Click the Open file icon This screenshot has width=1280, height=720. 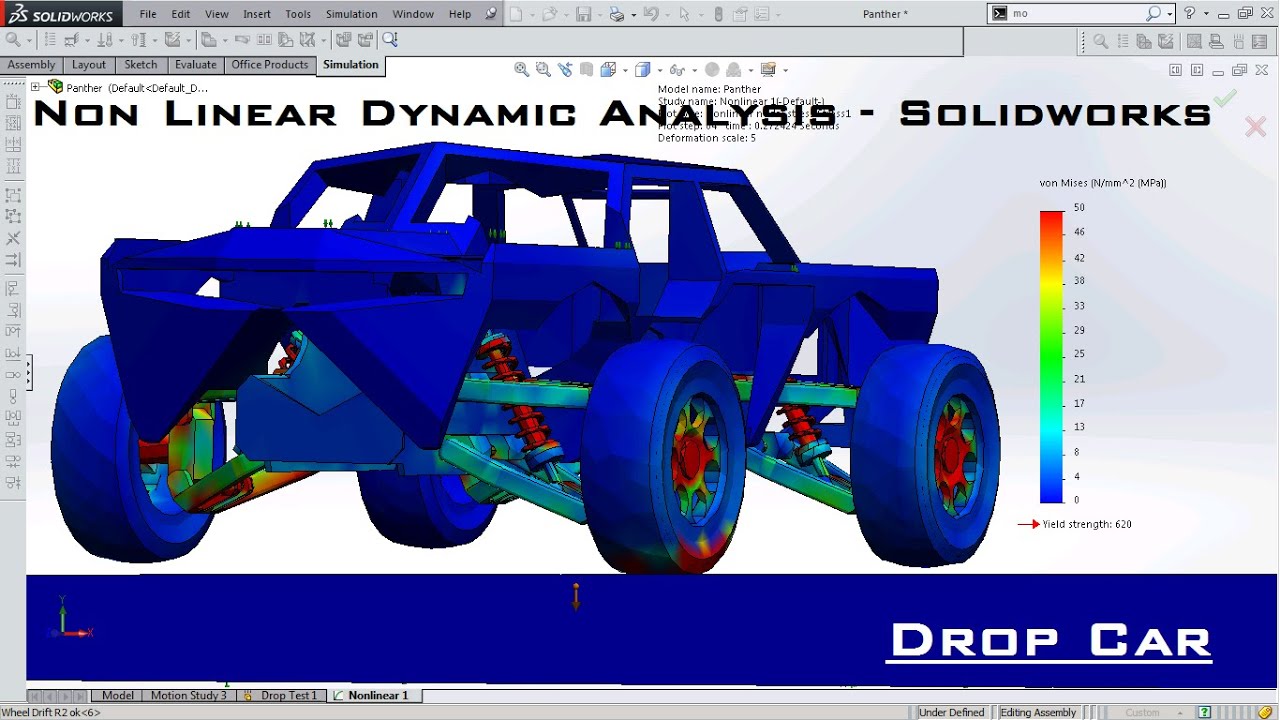[x=549, y=14]
